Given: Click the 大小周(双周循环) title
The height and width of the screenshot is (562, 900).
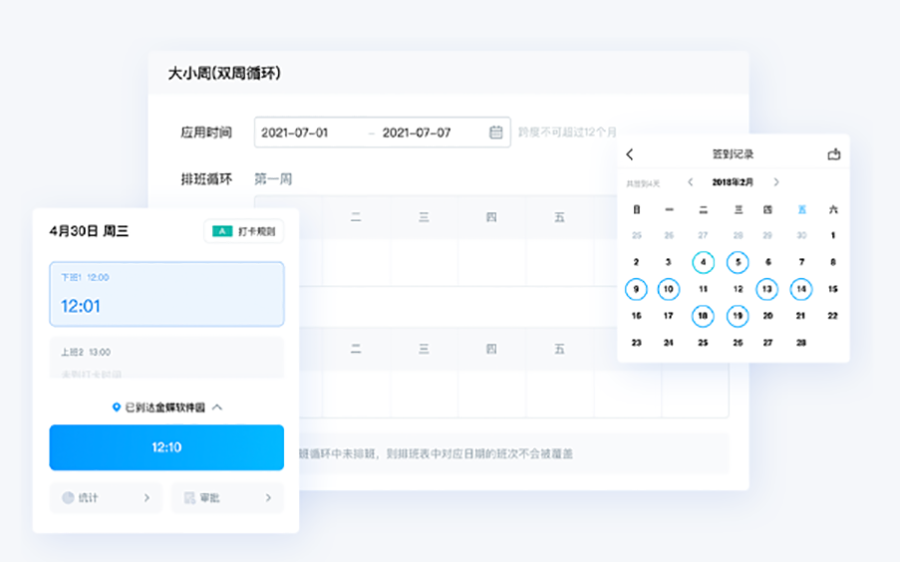Looking at the screenshot, I should click(x=224, y=73).
